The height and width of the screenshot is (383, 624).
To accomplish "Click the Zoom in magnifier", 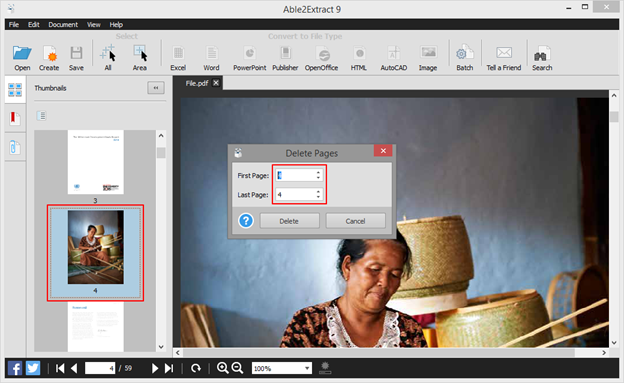I will [x=222, y=368].
